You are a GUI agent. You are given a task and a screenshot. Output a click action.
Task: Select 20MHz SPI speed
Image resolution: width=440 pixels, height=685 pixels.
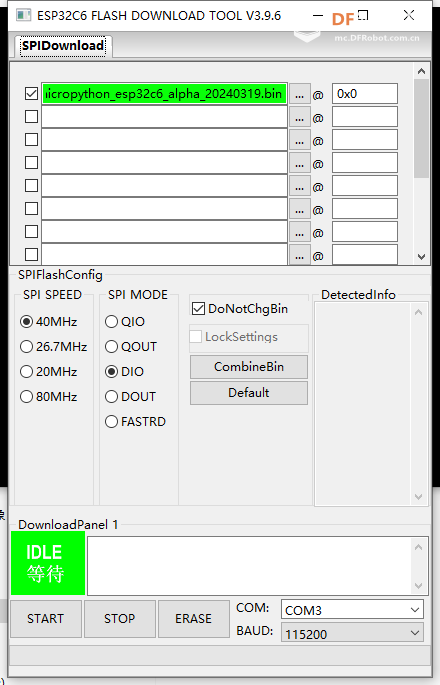coord(49,371)
